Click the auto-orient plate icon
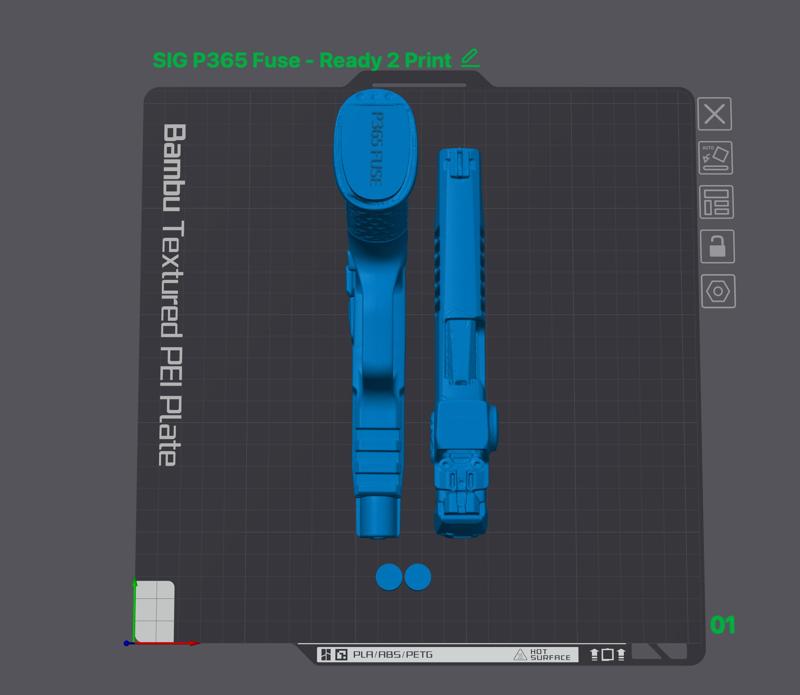The width and height of the screenshot is (800, 695). tap(715, 158)
